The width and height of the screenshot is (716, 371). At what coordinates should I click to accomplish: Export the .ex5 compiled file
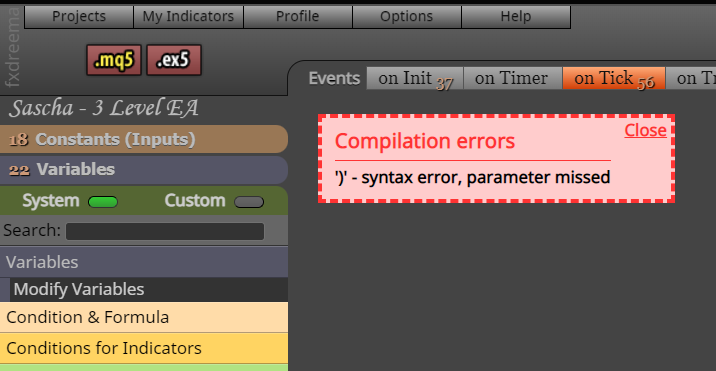pyautogui.click(x=174, y=60)
